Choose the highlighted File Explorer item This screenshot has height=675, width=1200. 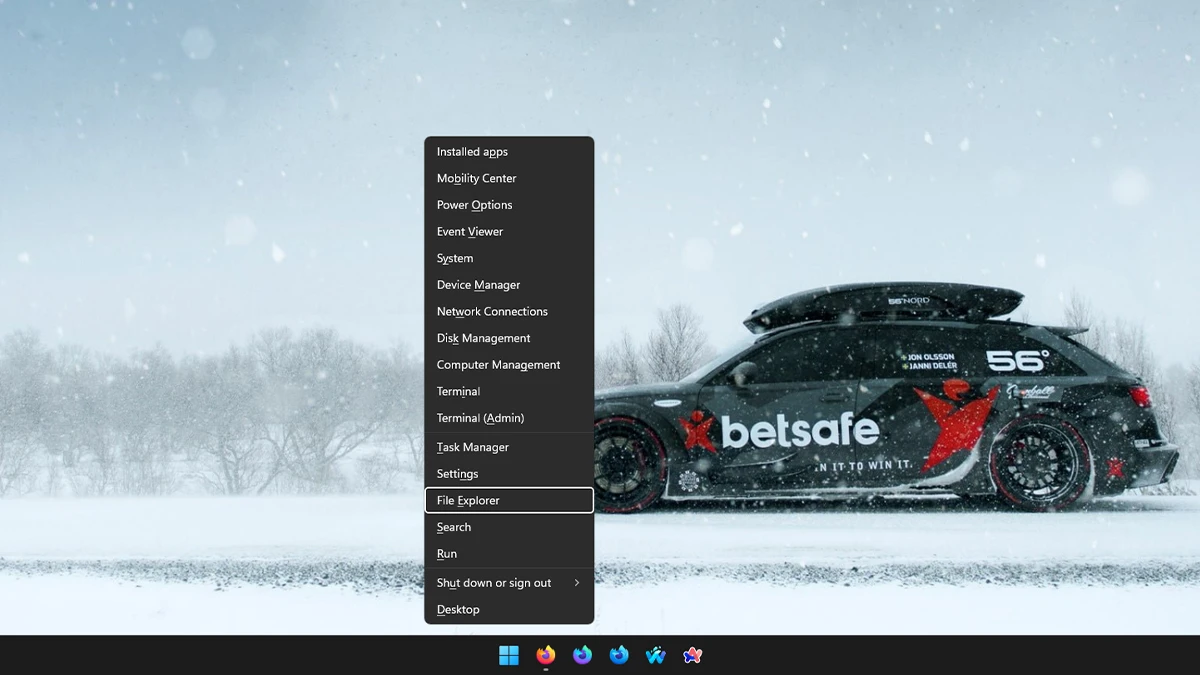[x=509, y=500]
